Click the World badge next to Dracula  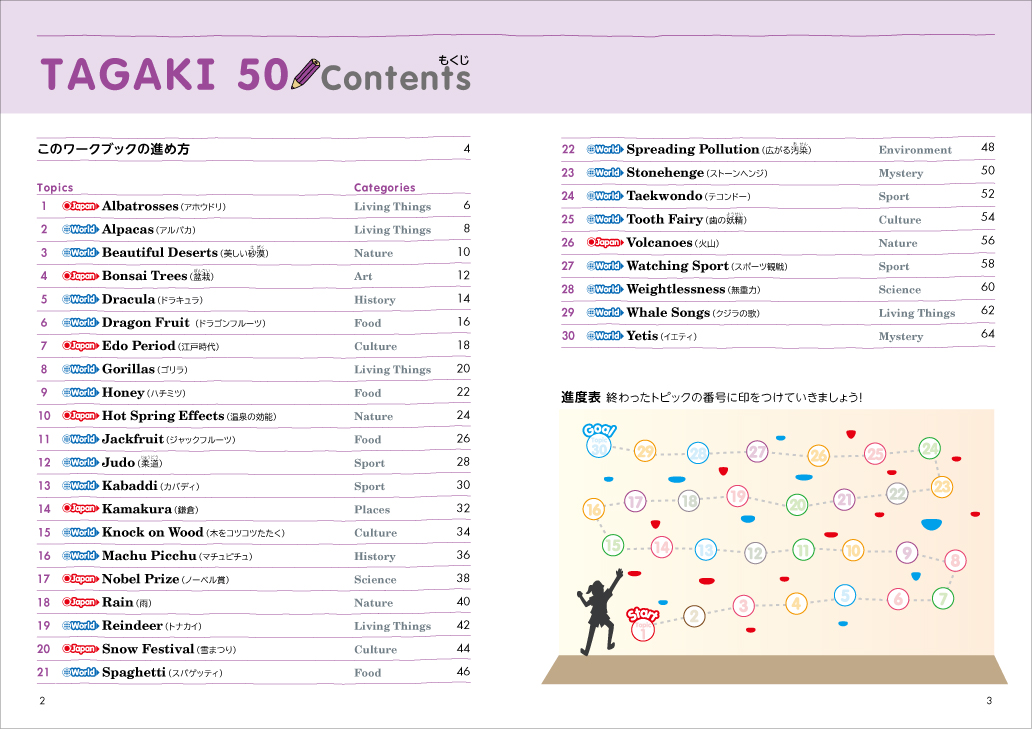80,299
